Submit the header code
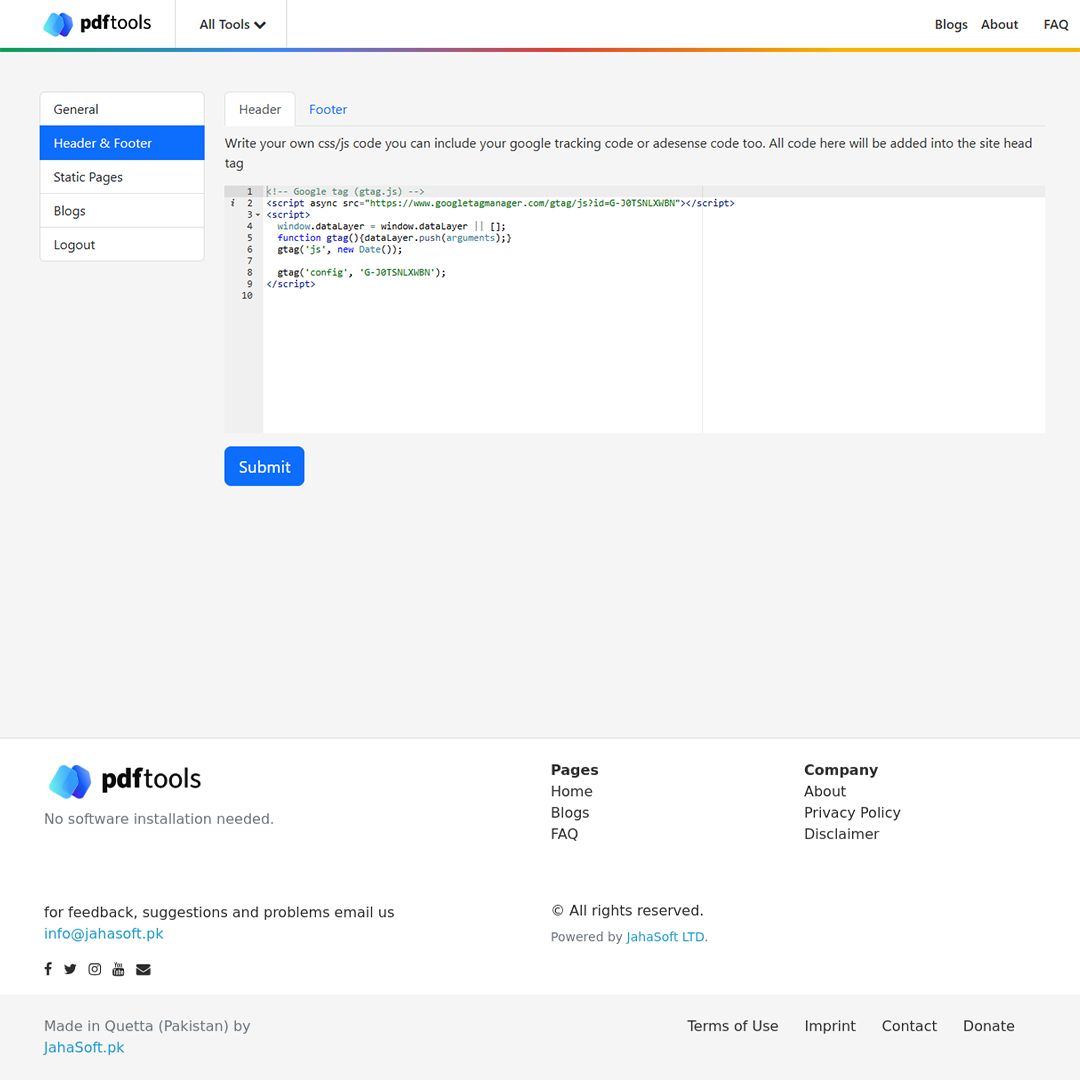Image resolution: width=1080 pixels, height=1080 pixels. pos(264,466)
